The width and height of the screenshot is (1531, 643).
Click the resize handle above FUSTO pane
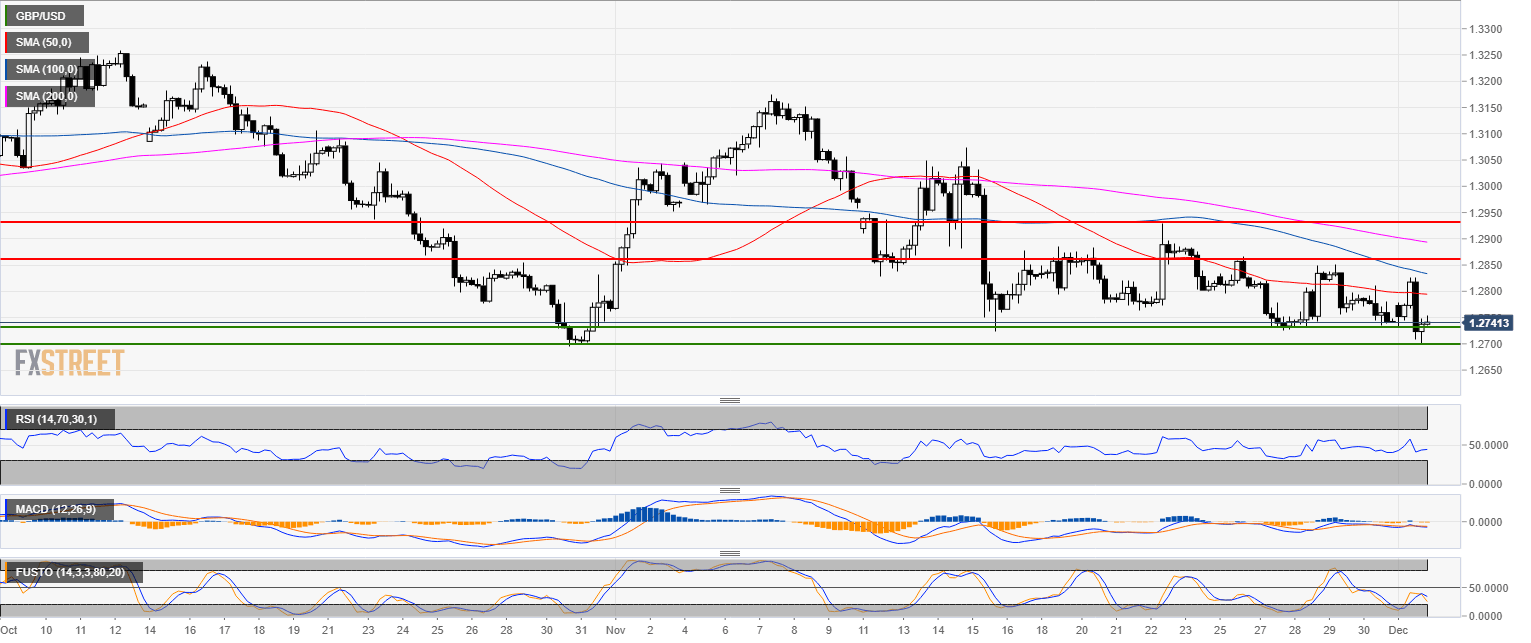(730, 553)
